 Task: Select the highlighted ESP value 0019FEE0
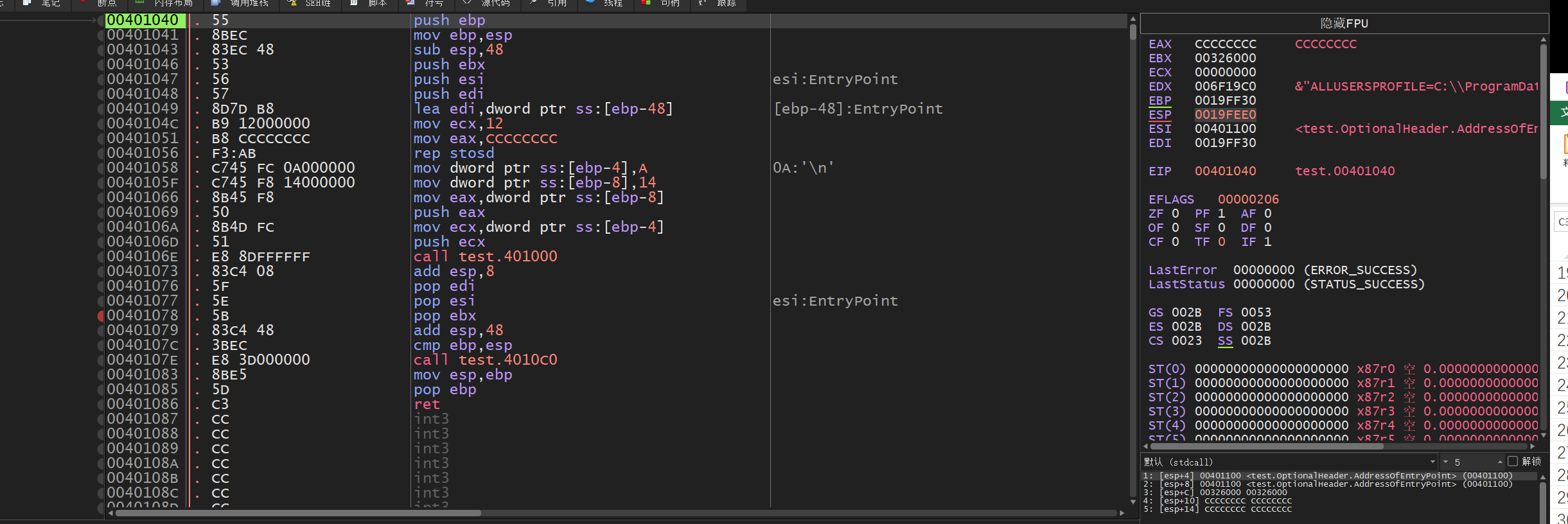tap(1225, 115)
